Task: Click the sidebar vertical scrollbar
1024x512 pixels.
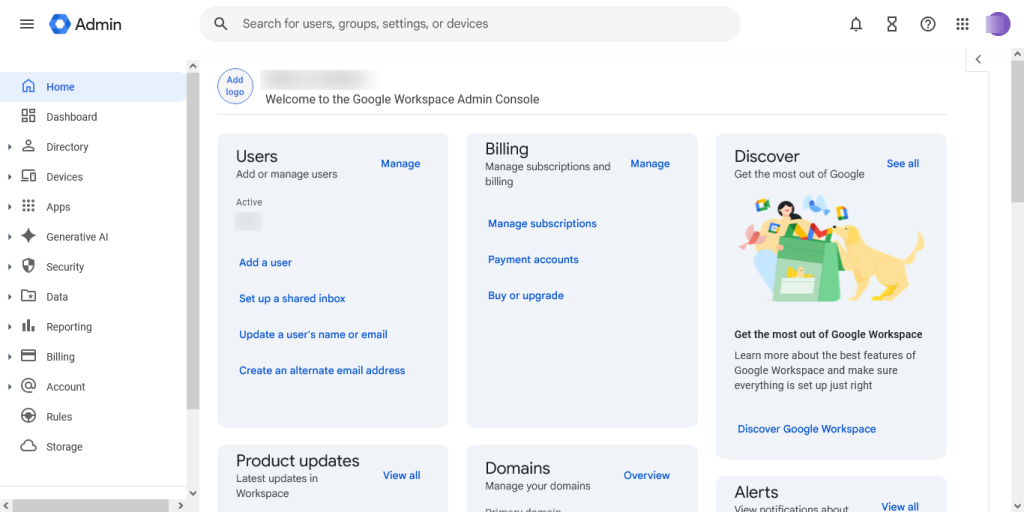Action: pos(193,240)
